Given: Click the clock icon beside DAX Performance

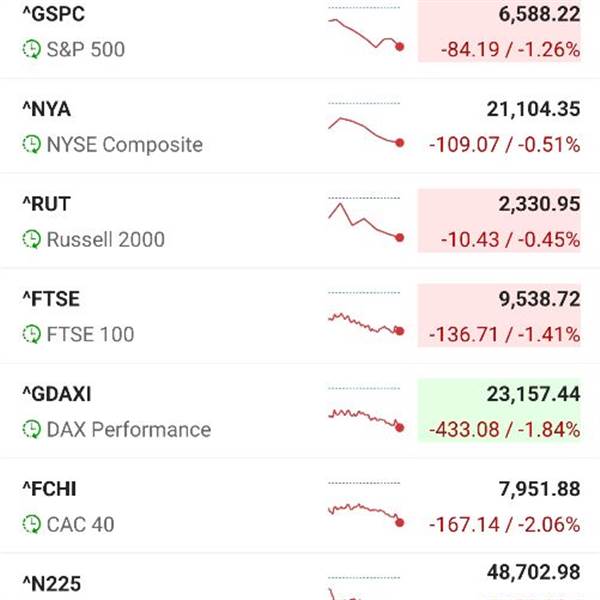Looking at the screenshot, I should coord(32,430).
